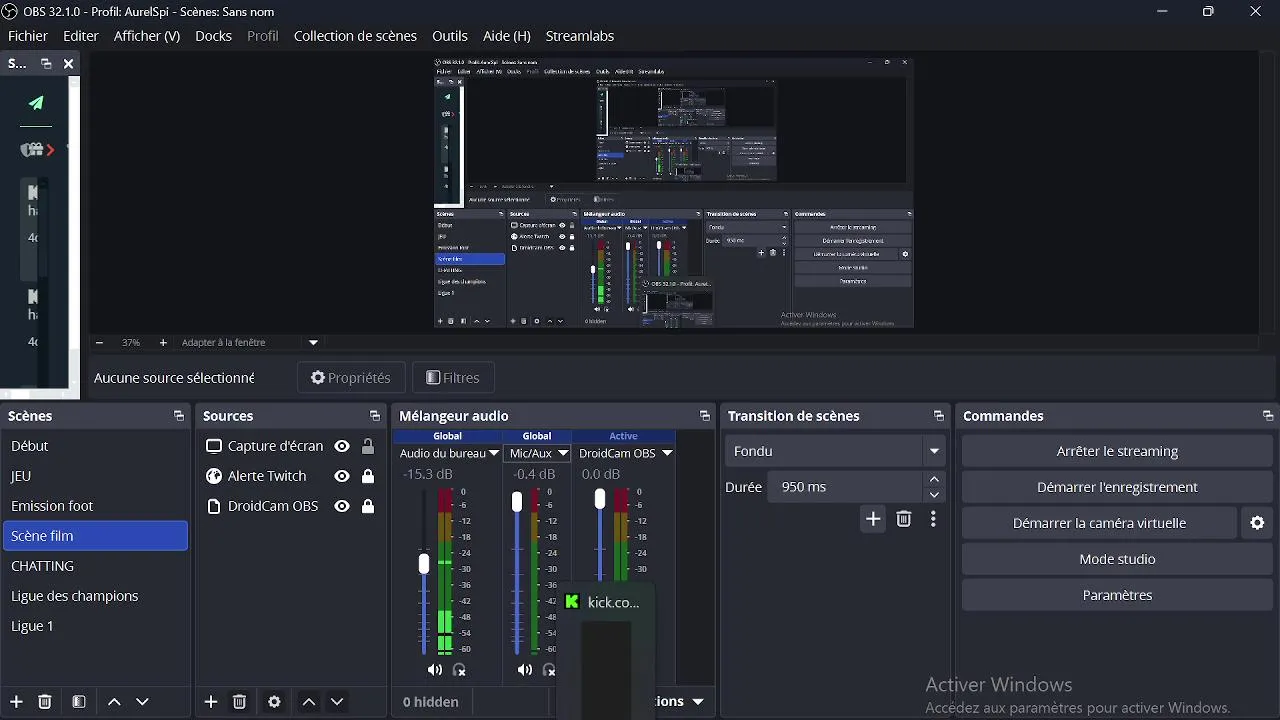
Task: Open the Afficher (V) menu
Action: (x=147, y=36)
